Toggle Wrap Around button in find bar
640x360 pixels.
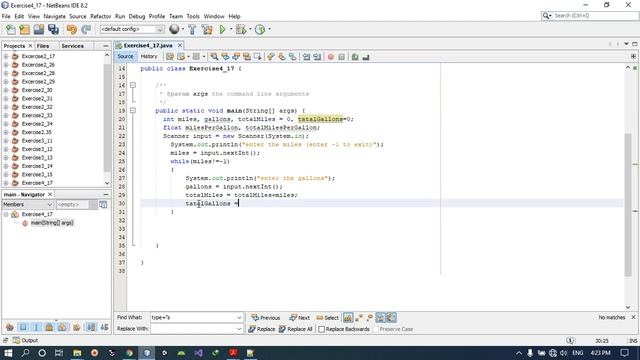pyautogui.click(x=391, y=318)
